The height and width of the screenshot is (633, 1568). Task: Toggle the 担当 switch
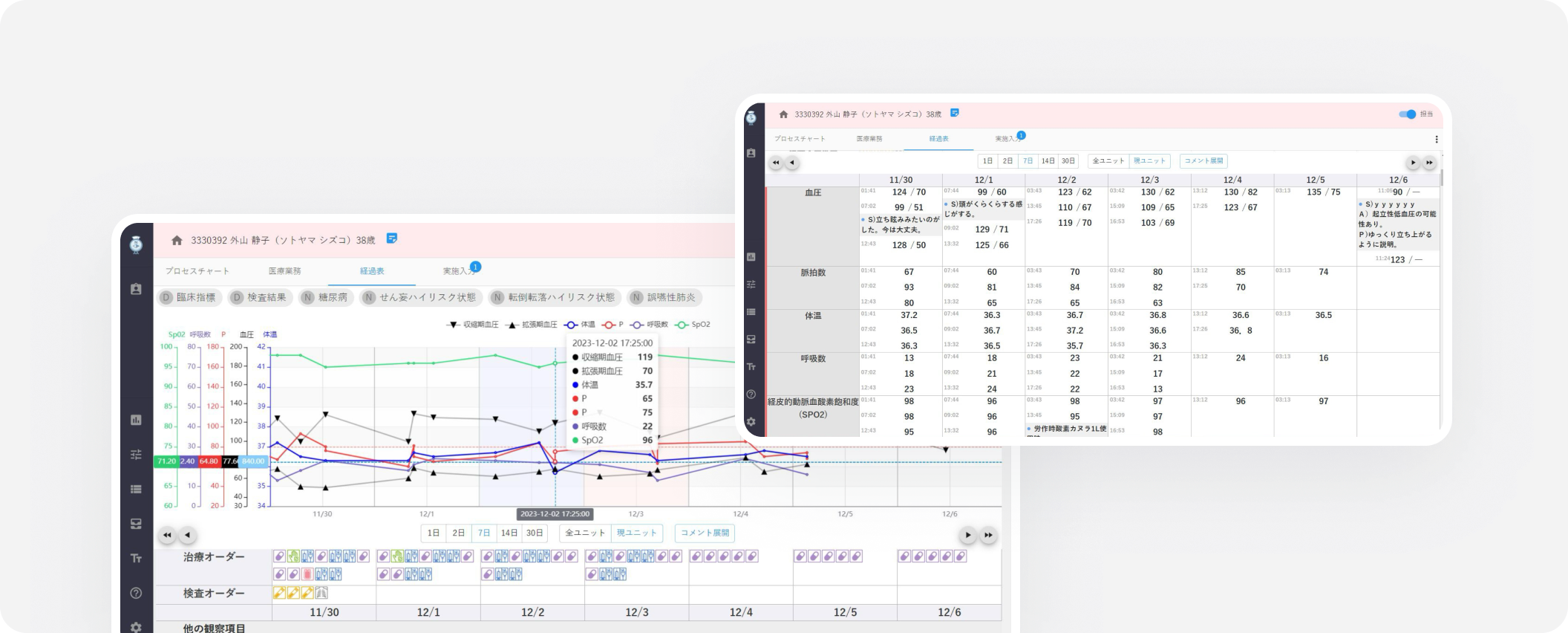tap(1407, 114)
